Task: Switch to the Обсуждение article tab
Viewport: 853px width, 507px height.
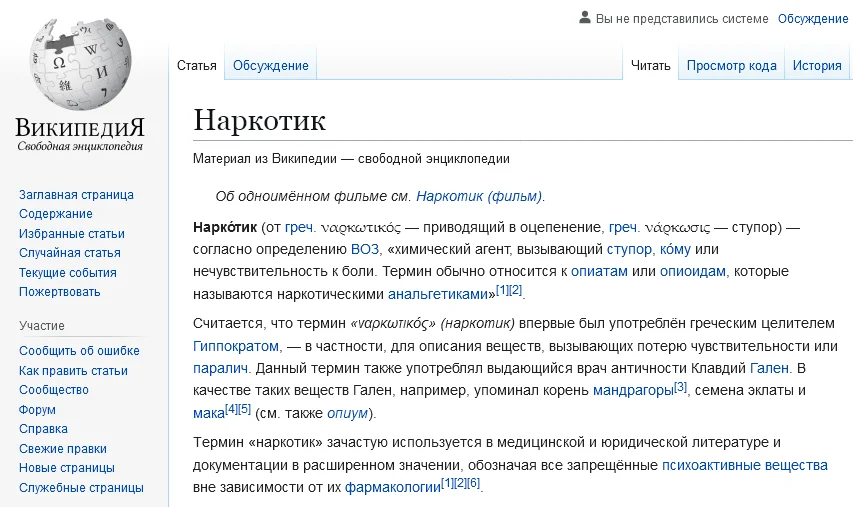Action: [x=270, y=66]
